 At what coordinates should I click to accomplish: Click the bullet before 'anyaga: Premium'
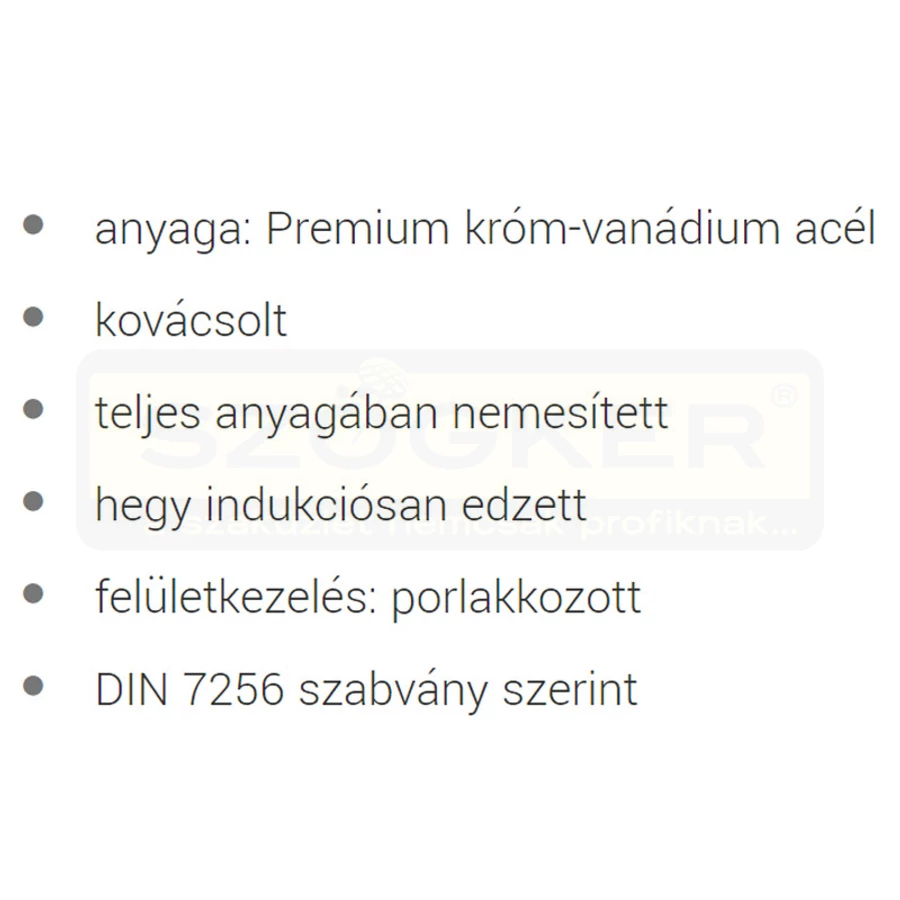pyautogui.click(x=33, y=224)
